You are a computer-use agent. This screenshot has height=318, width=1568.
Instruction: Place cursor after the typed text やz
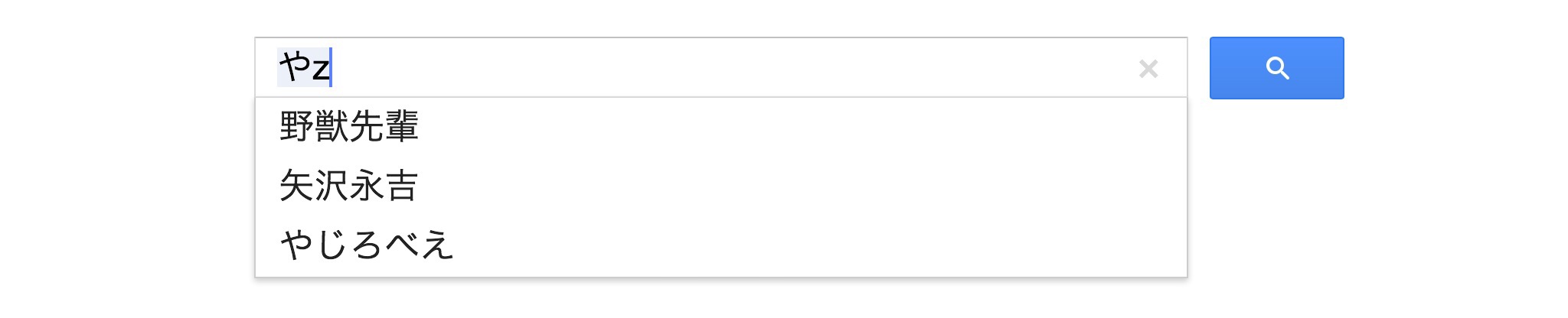(x=331, y=67)
